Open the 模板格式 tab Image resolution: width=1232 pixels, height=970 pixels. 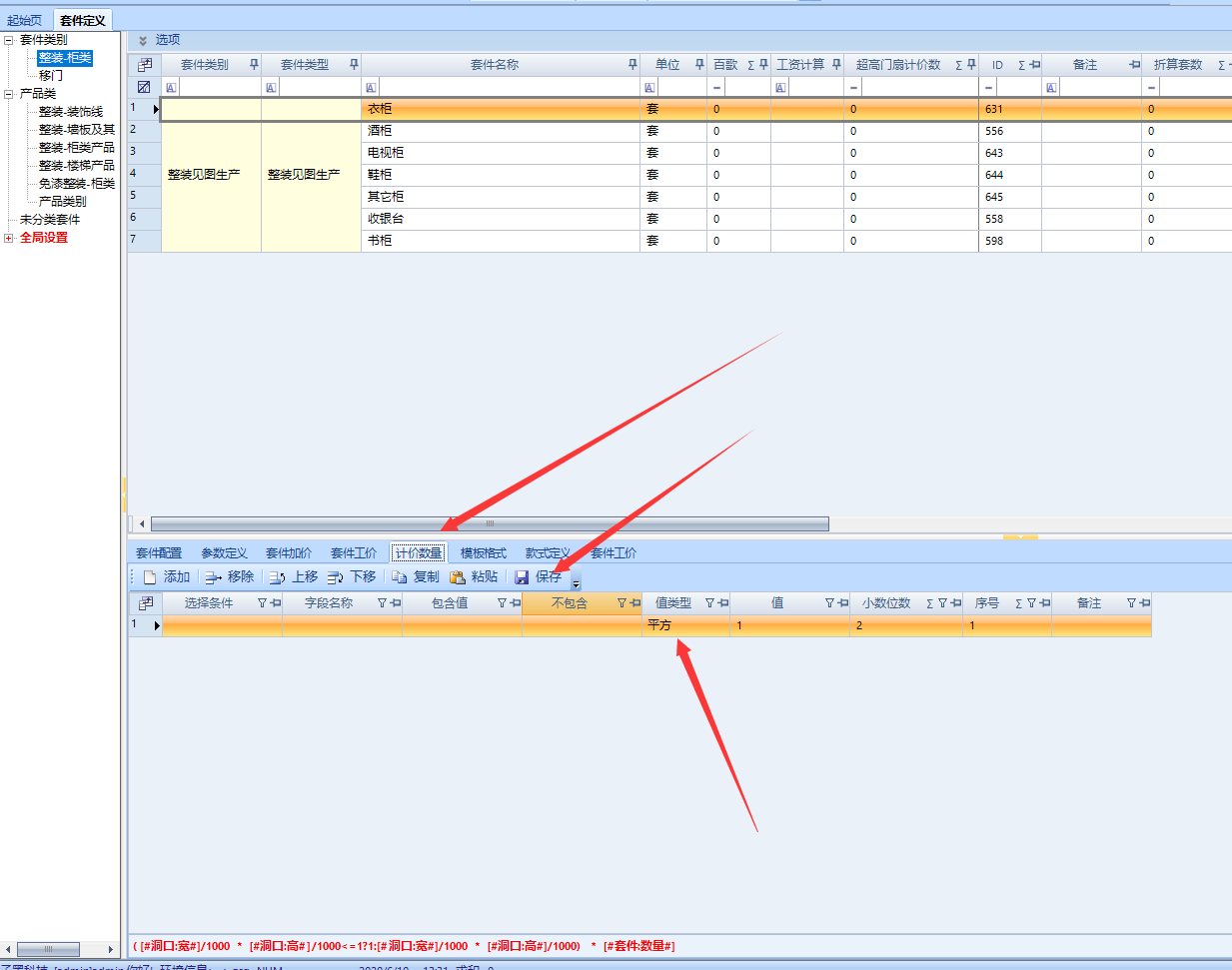(483, 553)
